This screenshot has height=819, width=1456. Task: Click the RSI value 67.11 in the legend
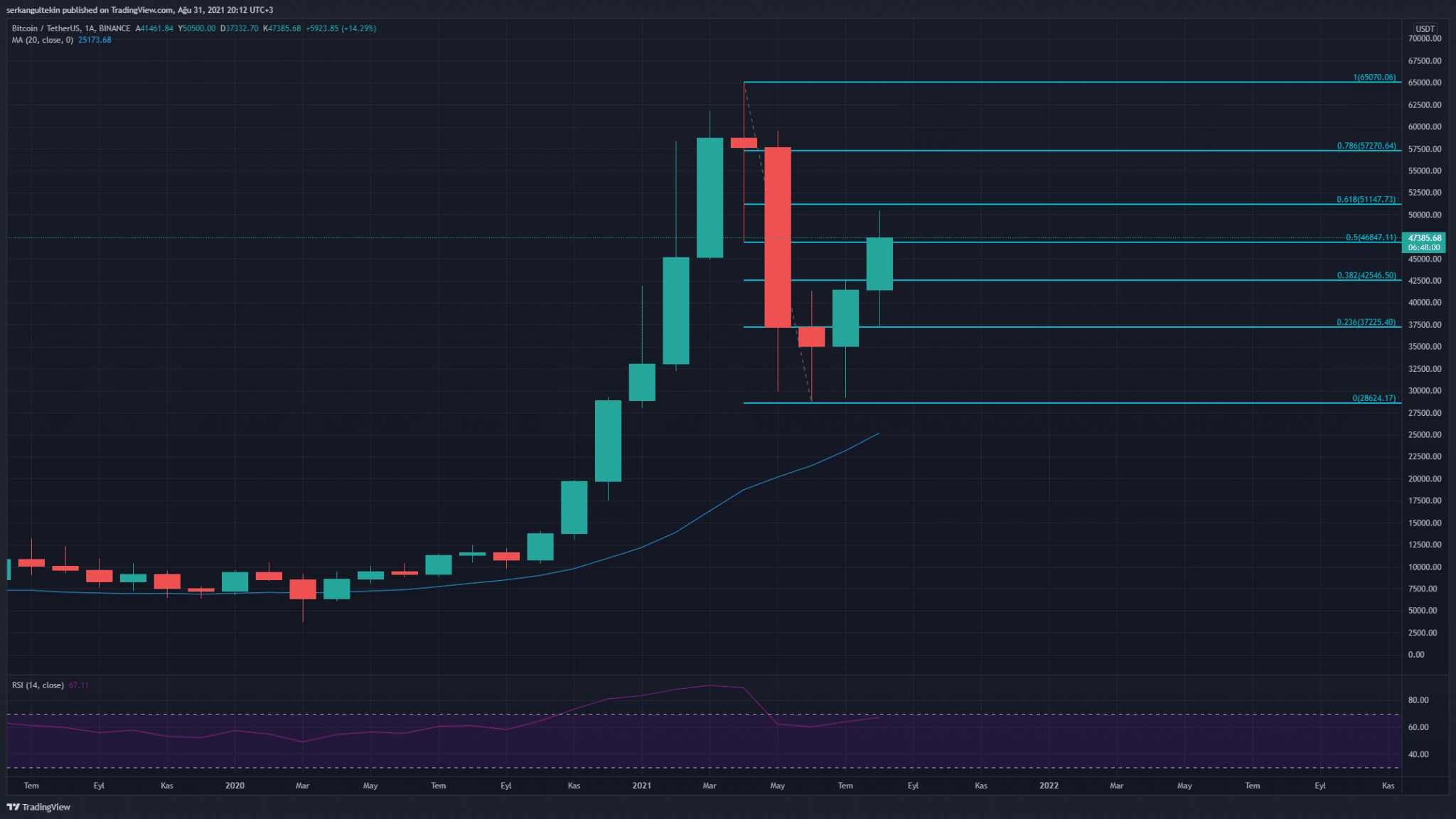point(79,685)
